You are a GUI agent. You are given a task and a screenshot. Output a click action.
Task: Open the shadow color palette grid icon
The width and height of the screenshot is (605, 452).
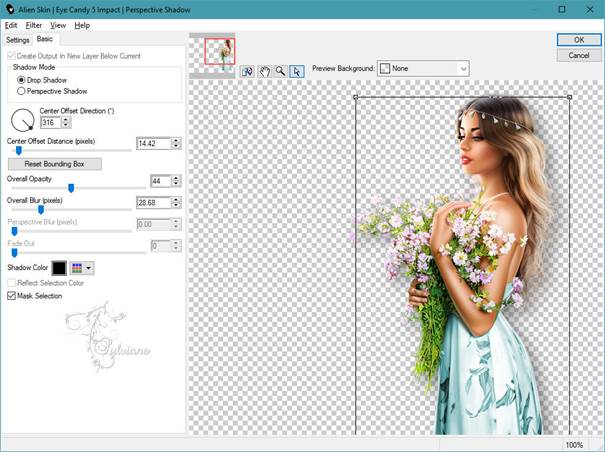point(77,268)
